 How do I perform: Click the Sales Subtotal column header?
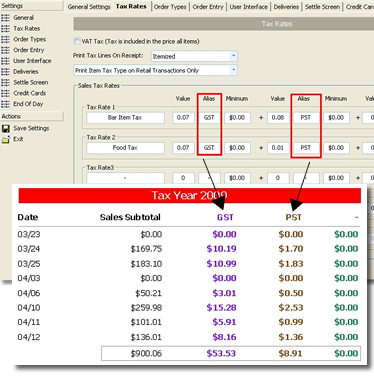tap(130, 217)
